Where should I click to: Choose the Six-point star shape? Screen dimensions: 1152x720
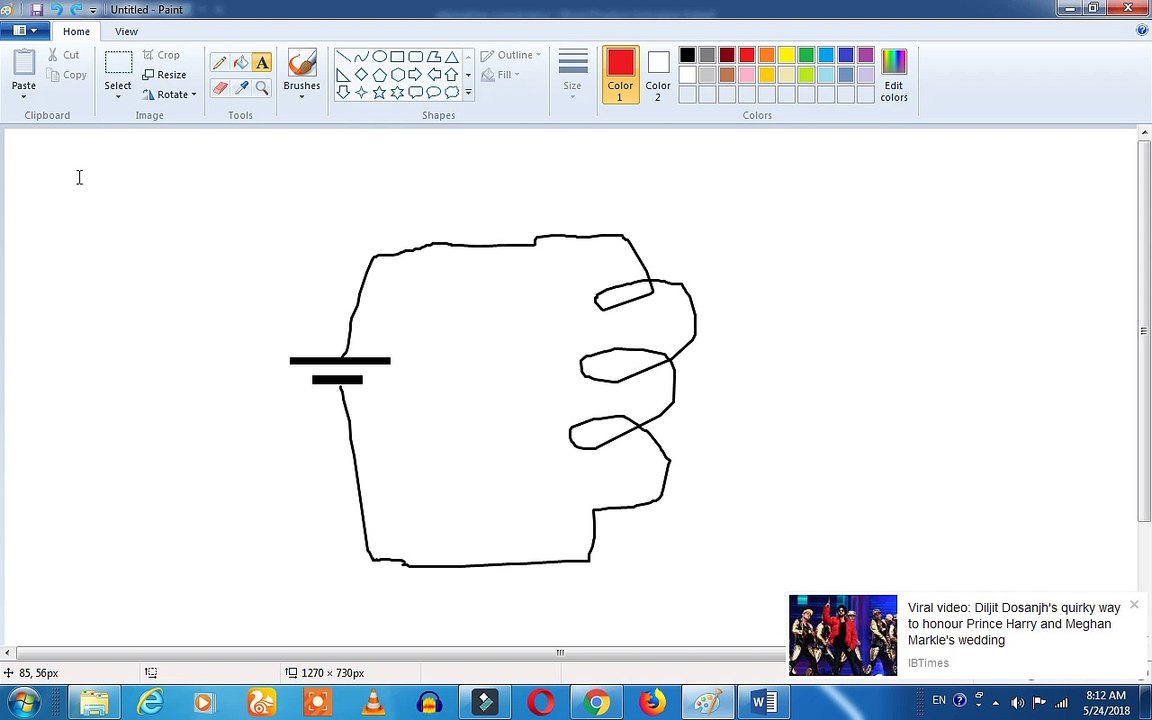coord(397,92)
